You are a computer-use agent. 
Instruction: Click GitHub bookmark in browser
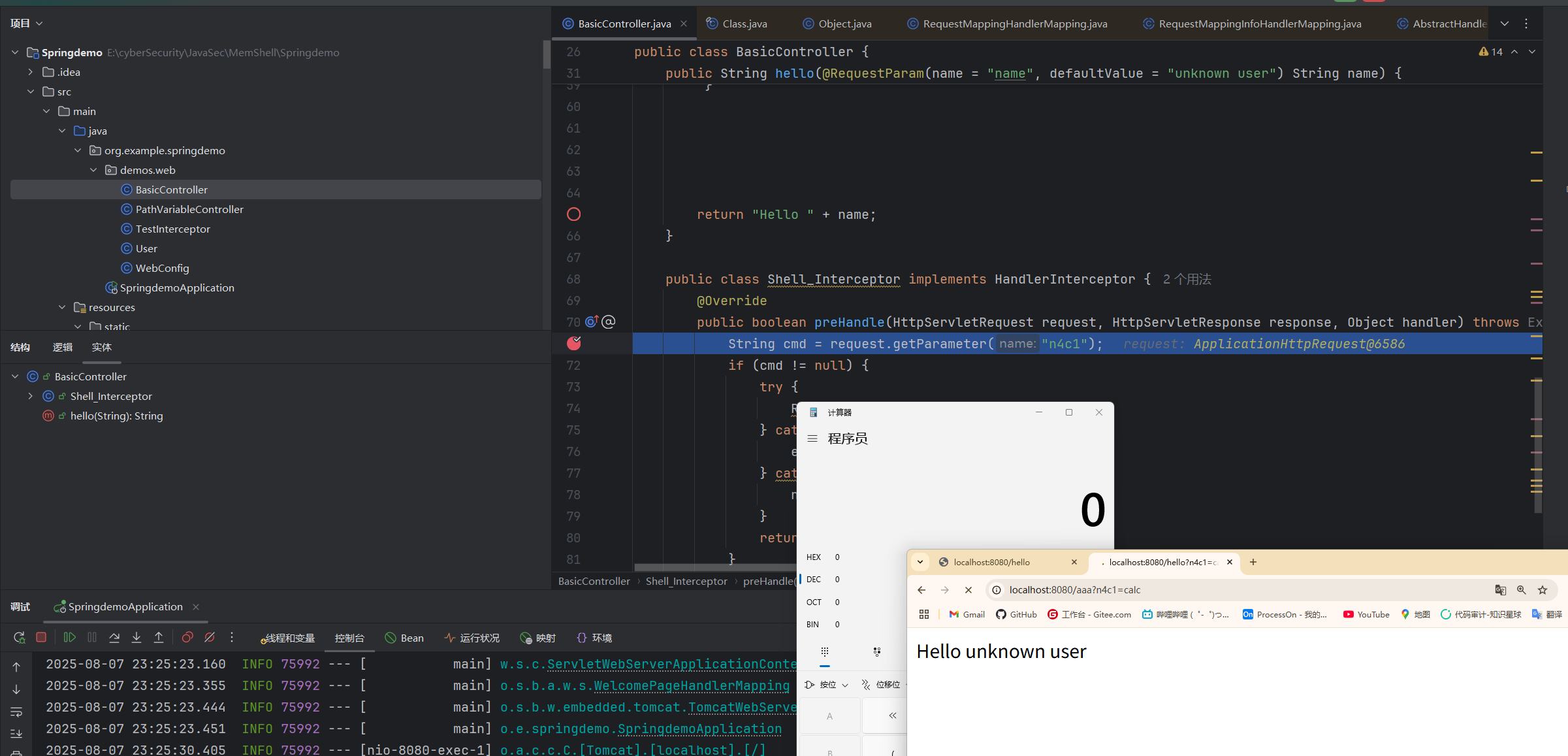(1016, 614)
